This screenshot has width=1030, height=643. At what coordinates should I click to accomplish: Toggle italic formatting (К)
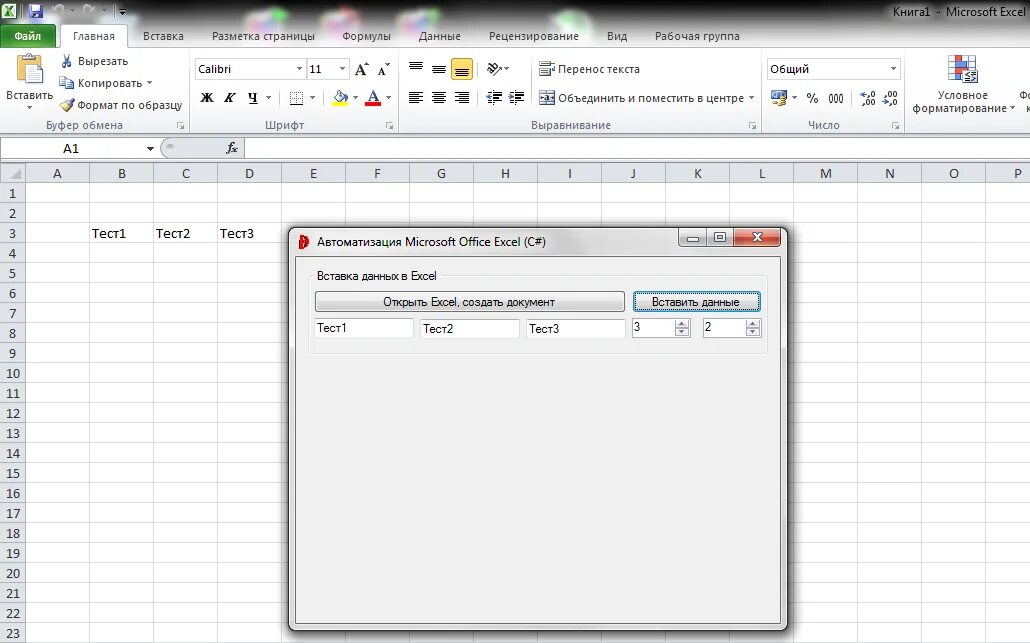click(x=229, y=98)
